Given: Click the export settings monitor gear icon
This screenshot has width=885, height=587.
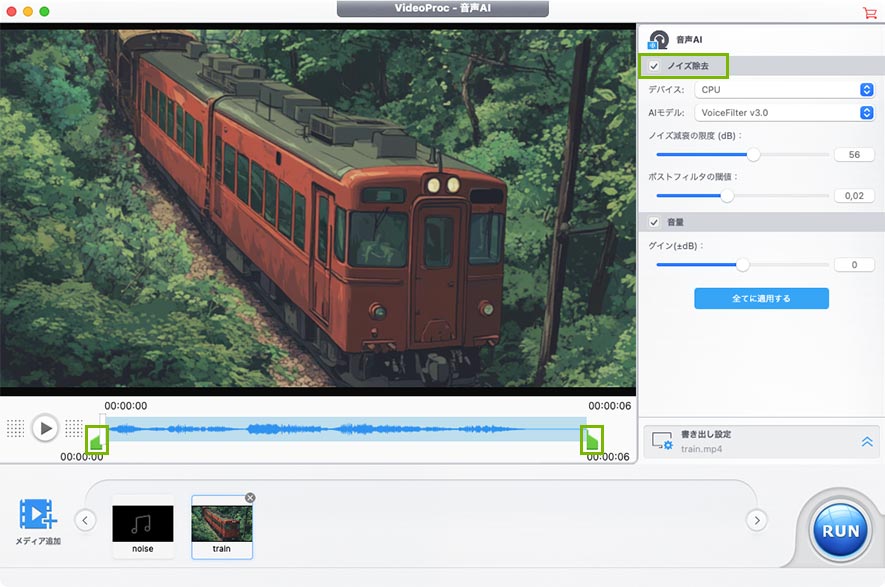Looking at the screenshot, I should coord(661,441).
